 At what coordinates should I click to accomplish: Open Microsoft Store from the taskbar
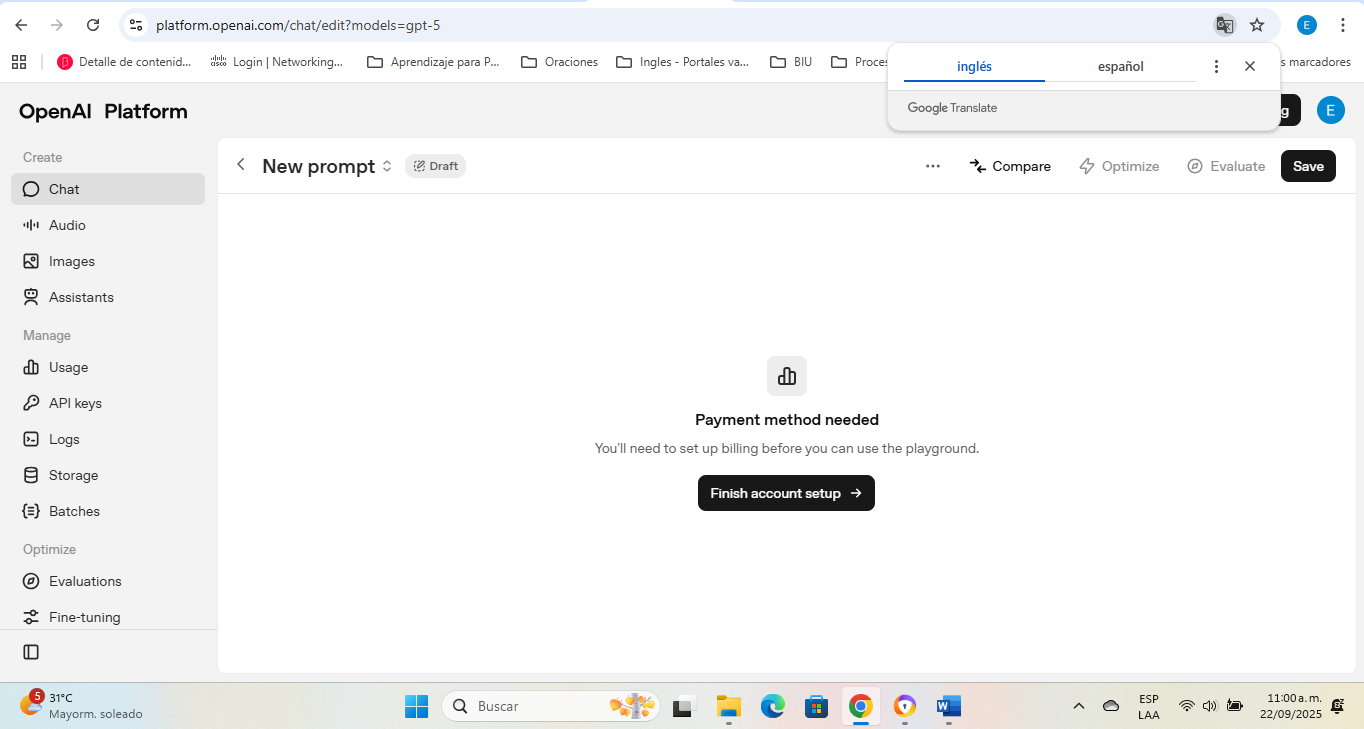[x=816, y=706]
